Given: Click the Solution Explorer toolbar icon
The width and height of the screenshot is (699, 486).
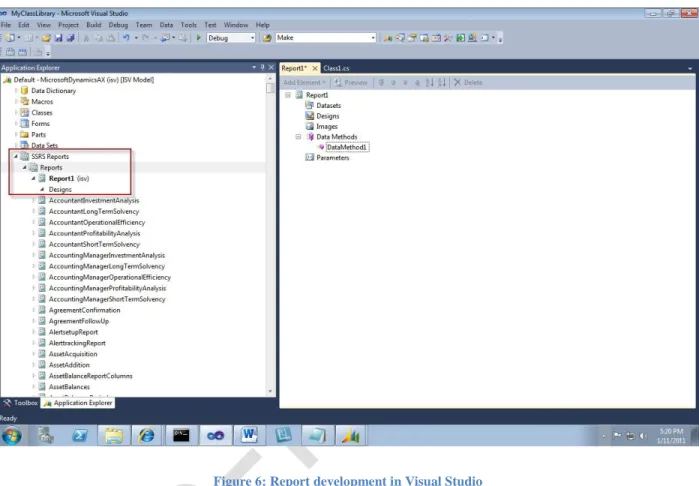Looking at the screenshot, I should (400, 38).
